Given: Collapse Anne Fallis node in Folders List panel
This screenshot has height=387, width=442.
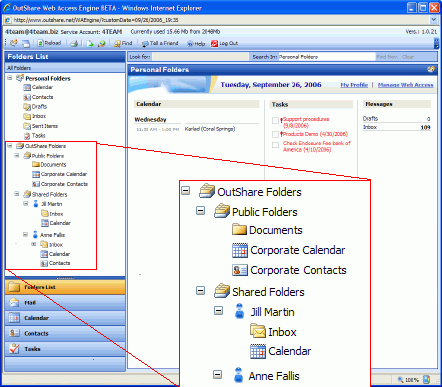Looking at the screenshot, I should click(25, 234).
